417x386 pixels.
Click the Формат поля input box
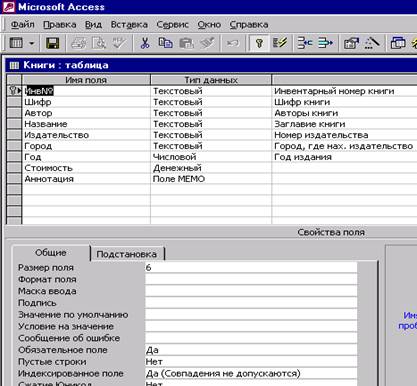click(251, 279)
